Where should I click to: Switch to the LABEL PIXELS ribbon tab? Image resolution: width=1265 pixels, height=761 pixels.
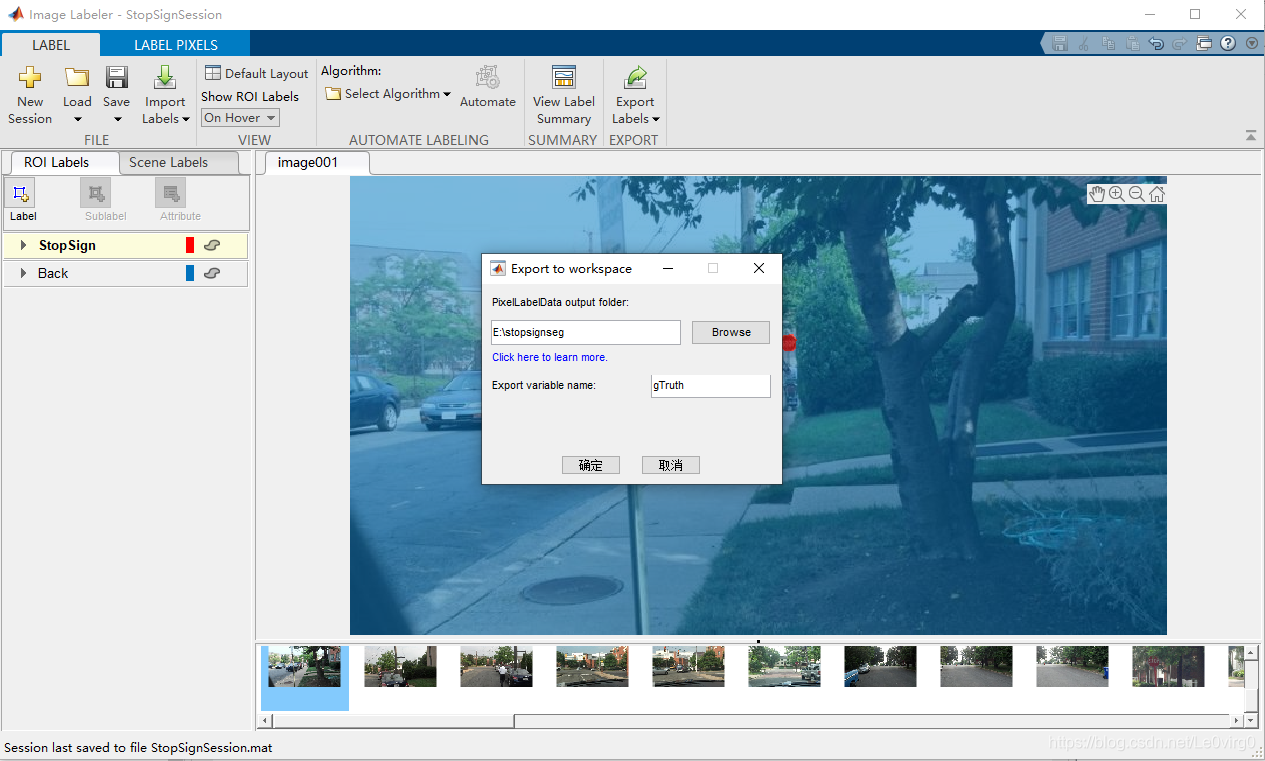pos(176,44)
